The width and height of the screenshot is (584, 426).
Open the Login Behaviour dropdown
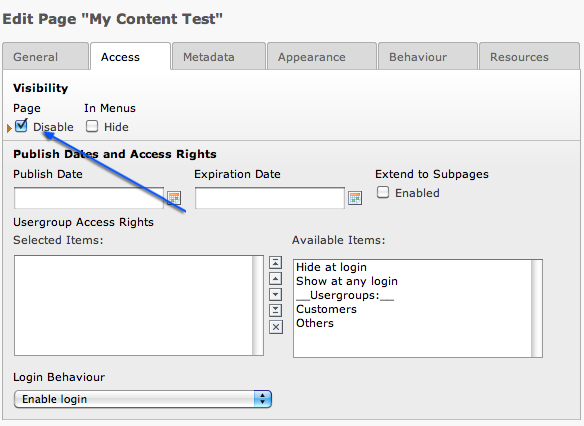[143, 399]
